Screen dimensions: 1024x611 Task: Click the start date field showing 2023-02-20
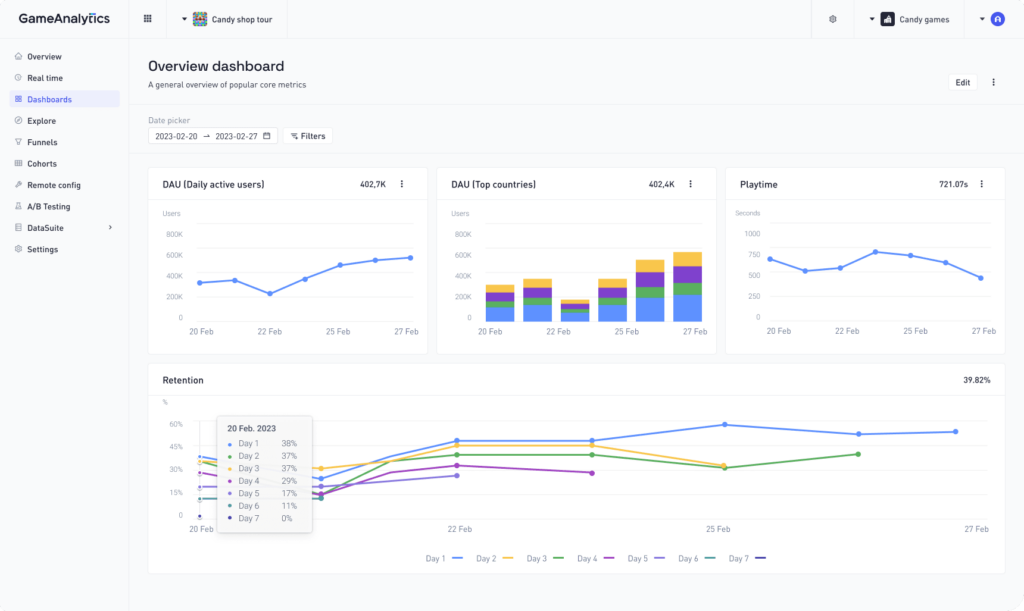coord(178,136)
